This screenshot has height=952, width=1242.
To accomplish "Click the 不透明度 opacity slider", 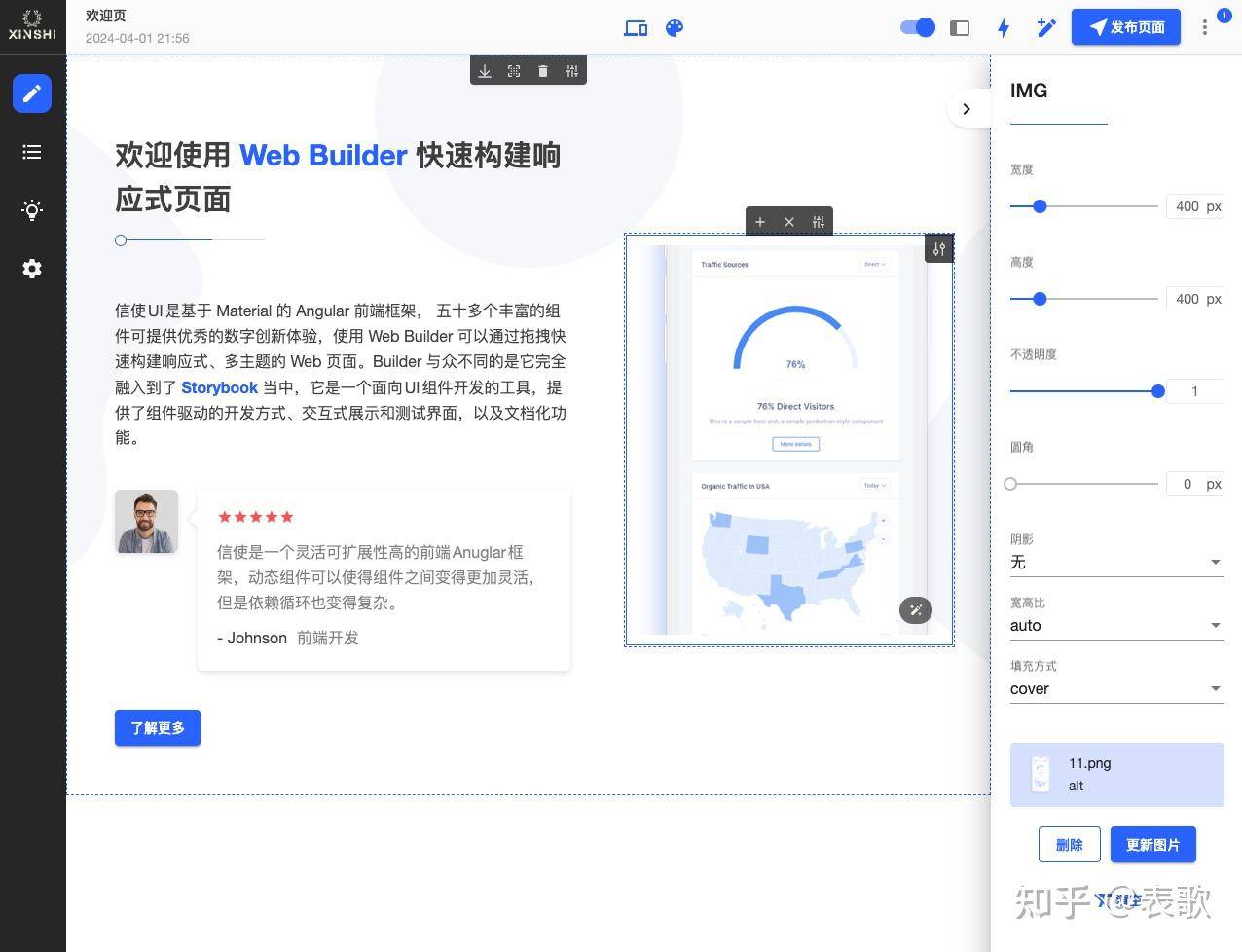I will click(x=1083, y=391).
